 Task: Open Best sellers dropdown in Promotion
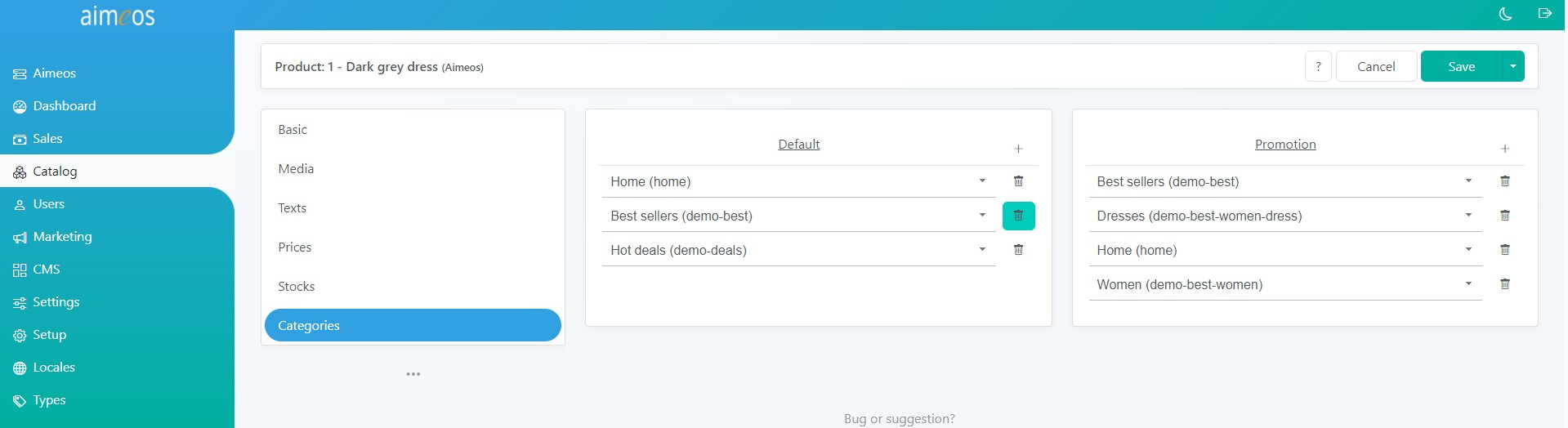point(1284,181)
